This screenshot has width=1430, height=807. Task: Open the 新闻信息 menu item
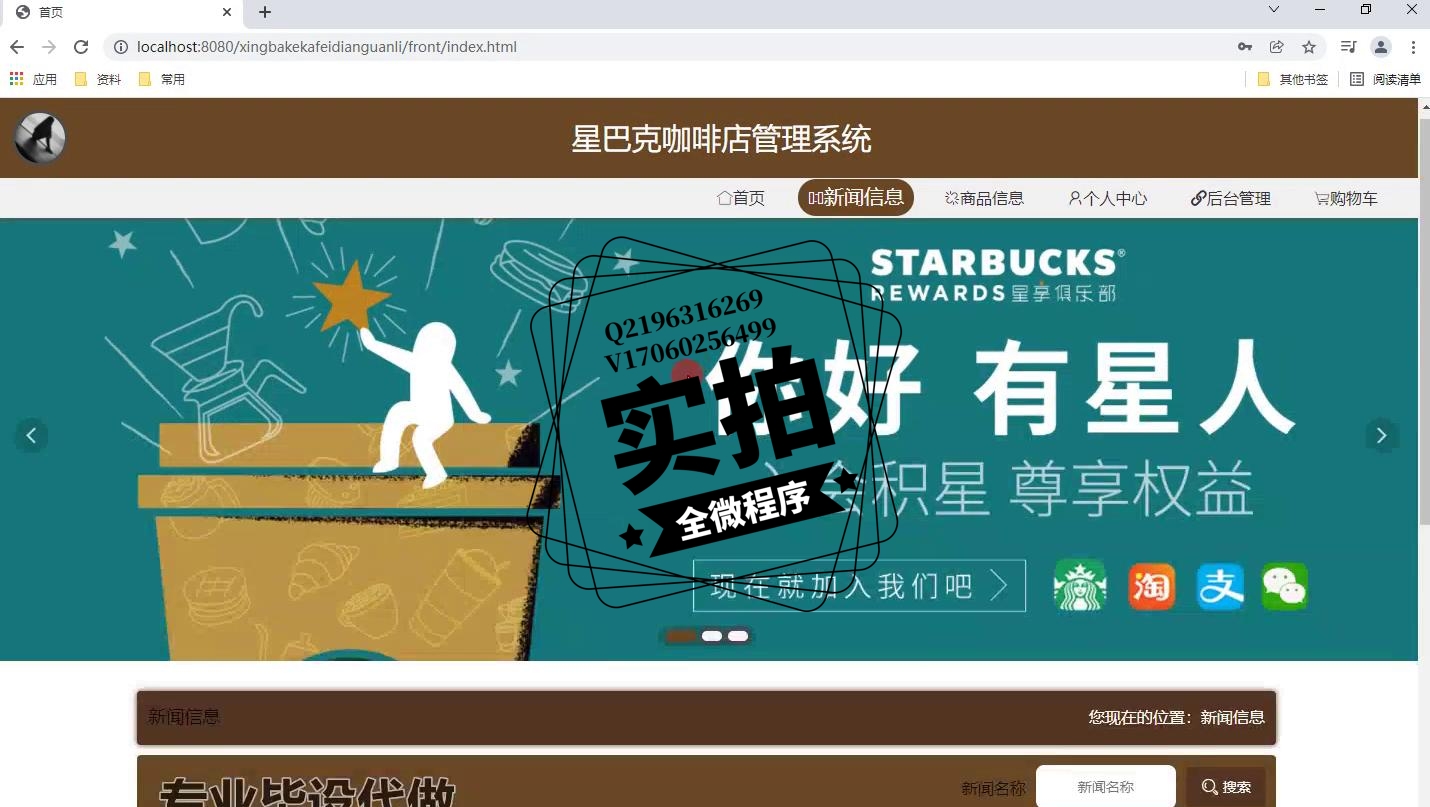(856, 197)
